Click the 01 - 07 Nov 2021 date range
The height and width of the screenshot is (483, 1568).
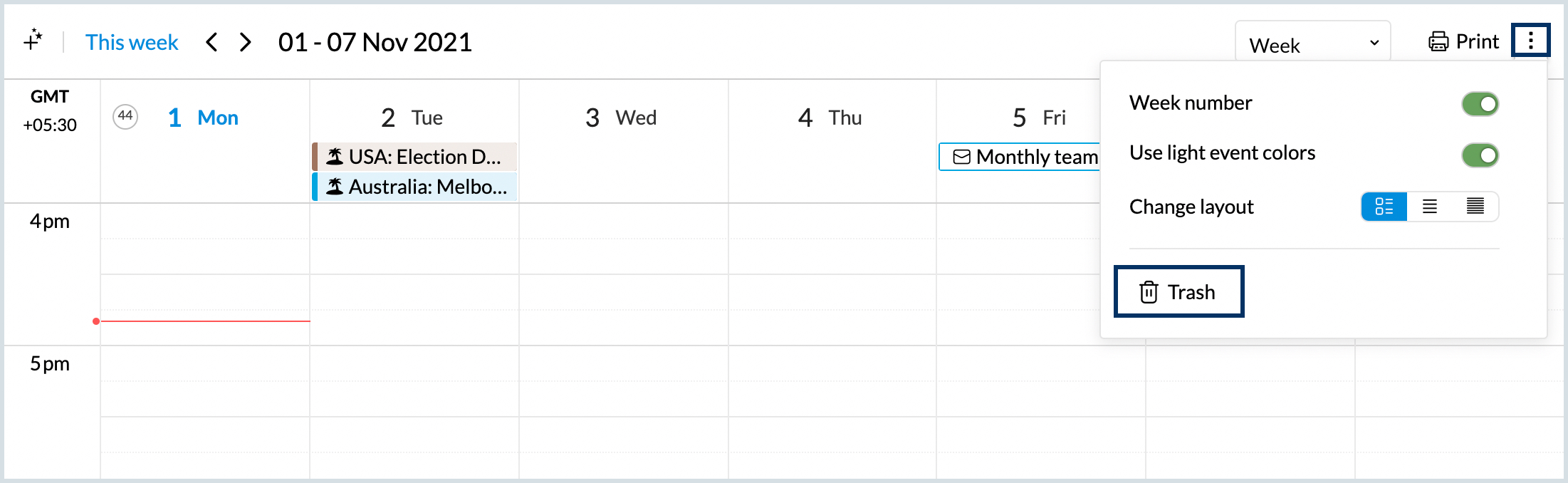[375, 43]
